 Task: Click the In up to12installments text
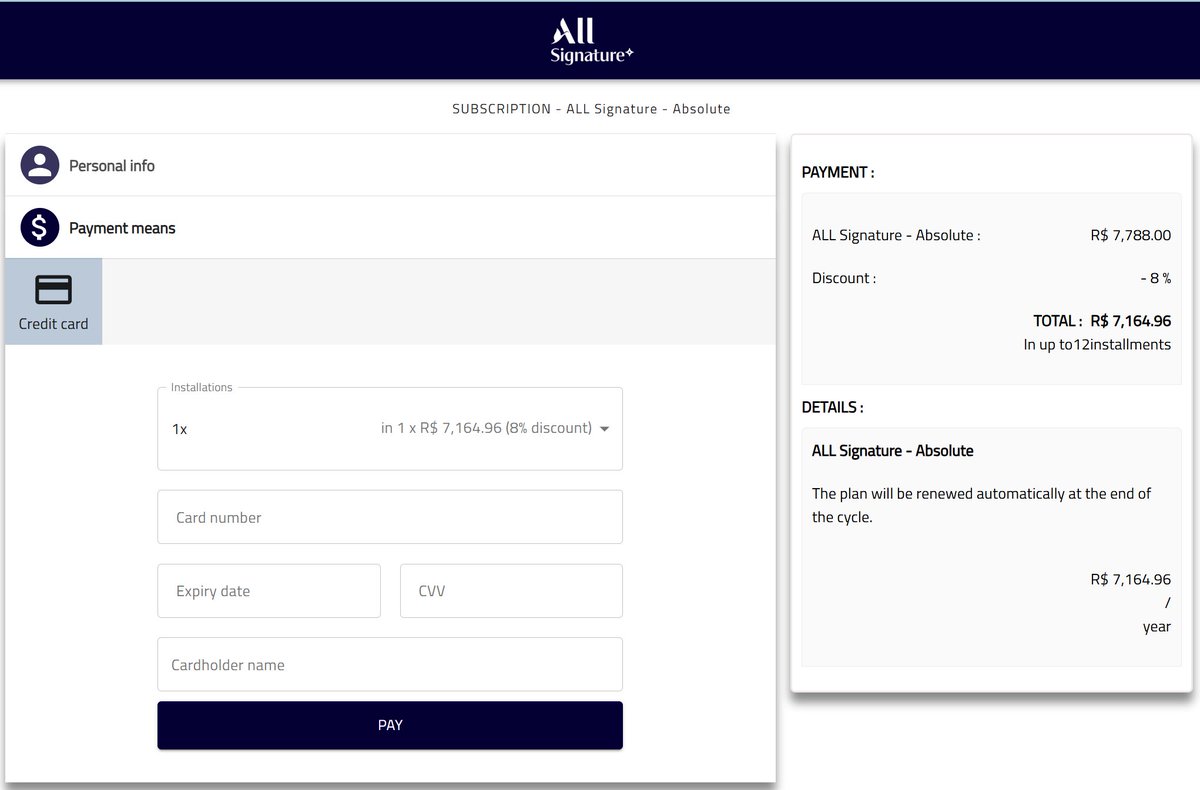(1097, 344)
